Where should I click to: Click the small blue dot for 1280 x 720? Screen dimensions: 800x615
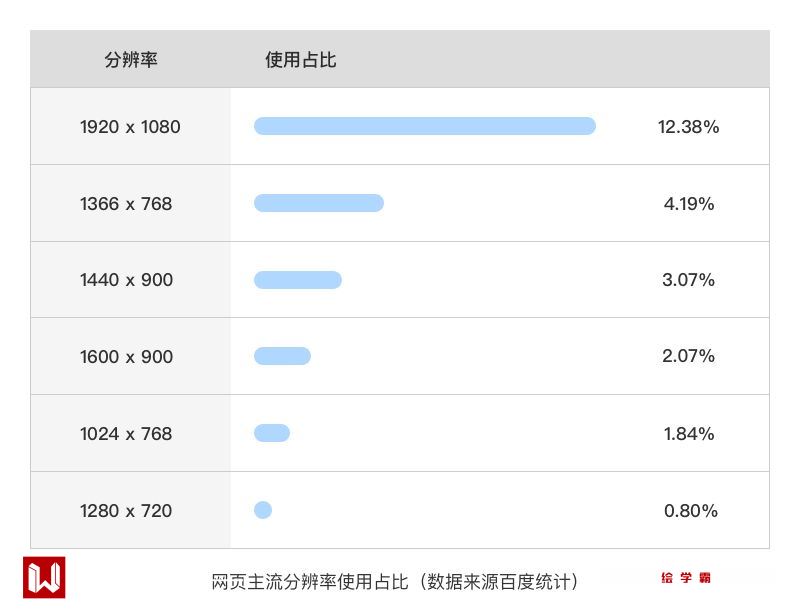[263, 510]
